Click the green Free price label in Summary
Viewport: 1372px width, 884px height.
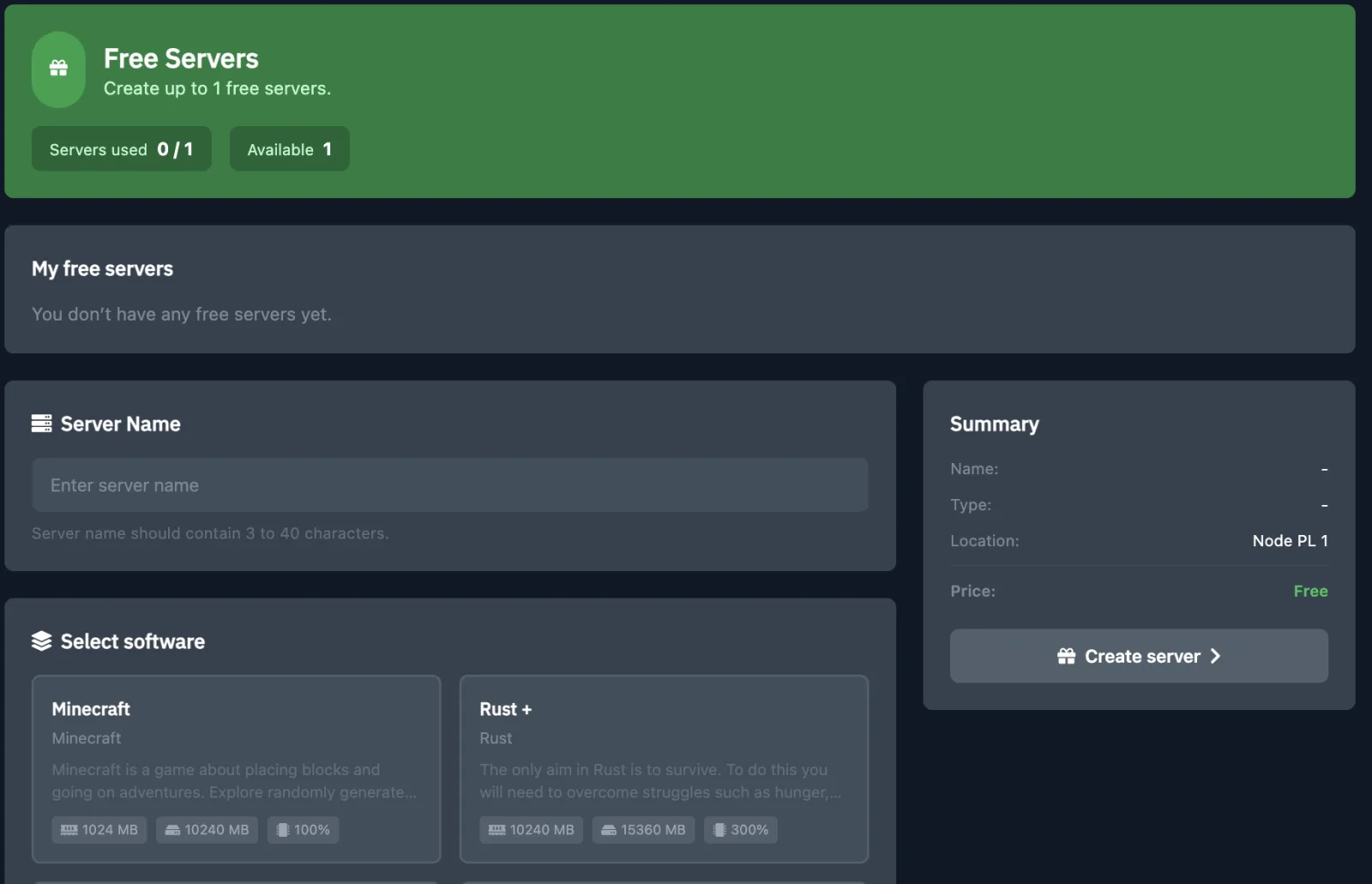tap(1311, 591)
